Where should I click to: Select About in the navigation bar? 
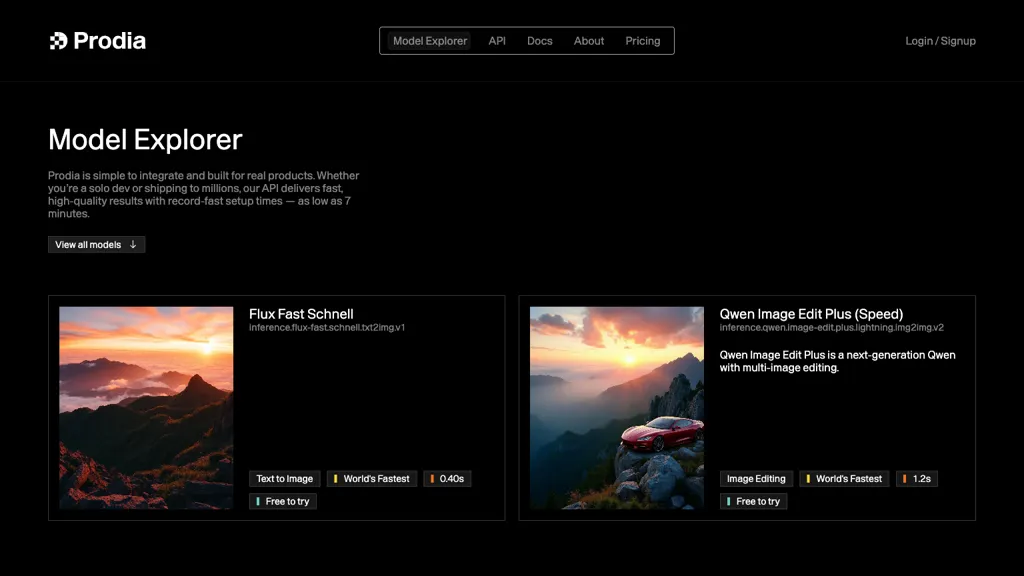coord(588,40)
